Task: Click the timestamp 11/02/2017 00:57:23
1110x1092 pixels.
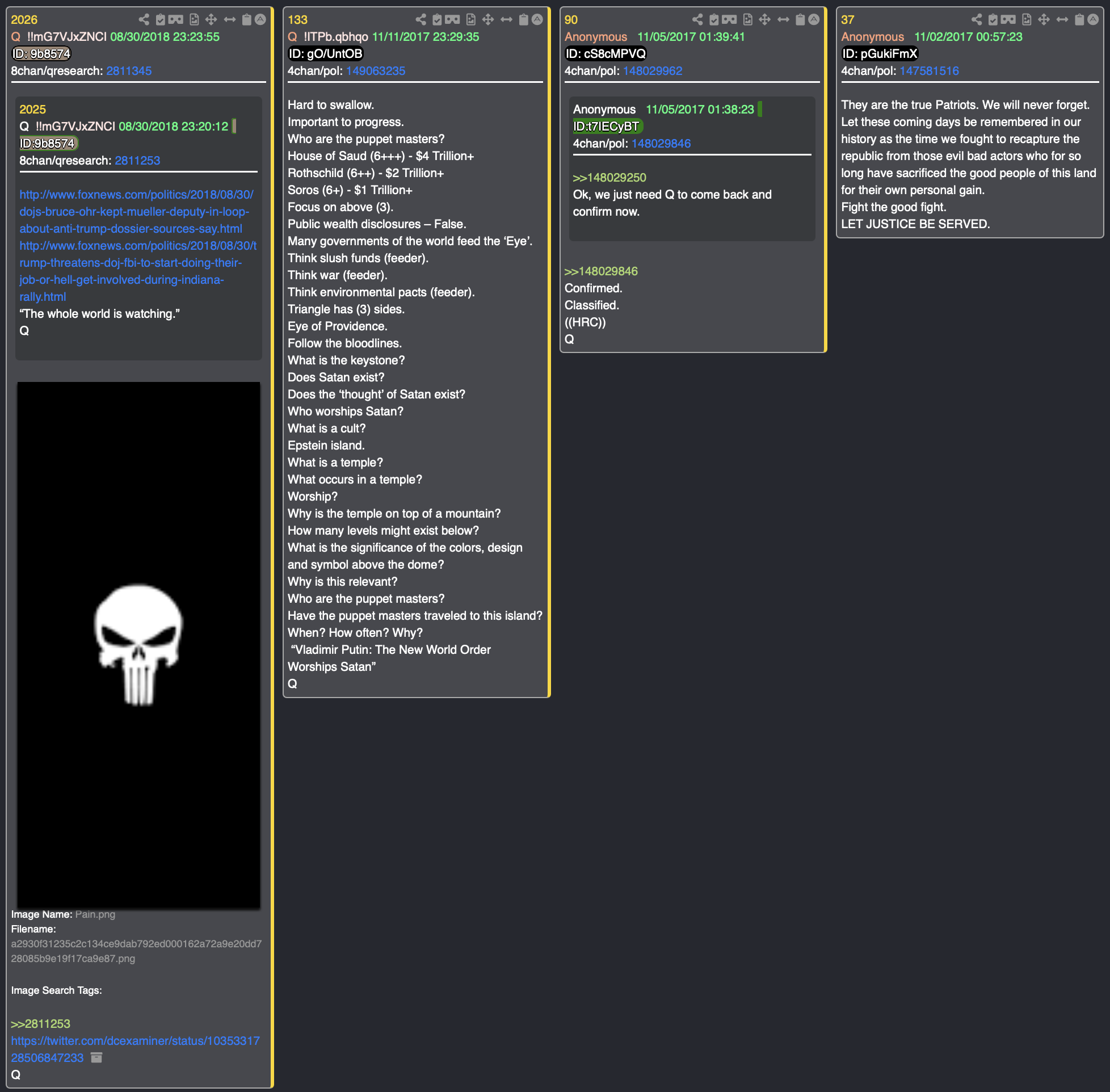Action: click(x=968, y=37)
